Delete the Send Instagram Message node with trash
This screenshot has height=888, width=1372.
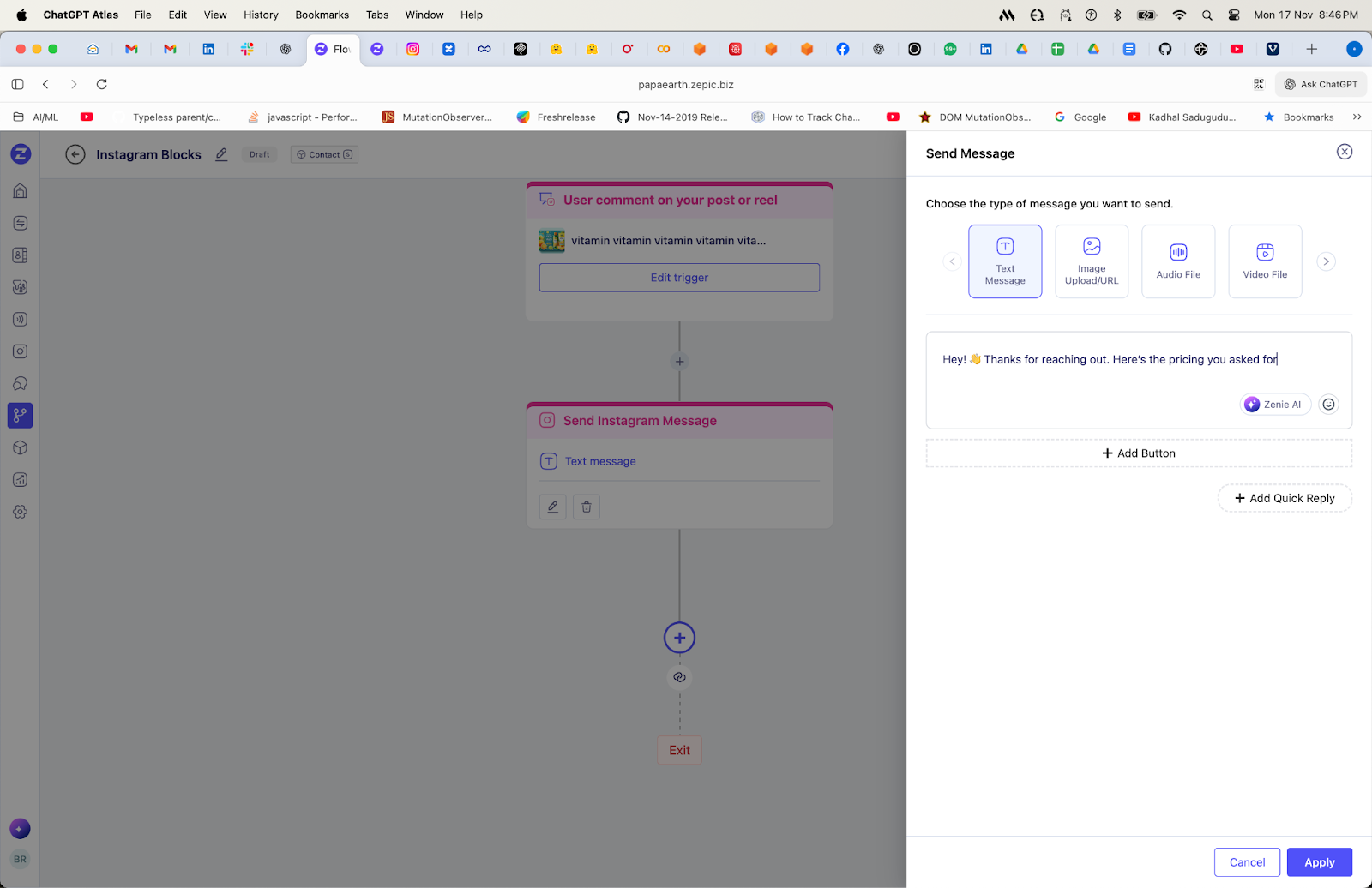[x=587, y=507]
